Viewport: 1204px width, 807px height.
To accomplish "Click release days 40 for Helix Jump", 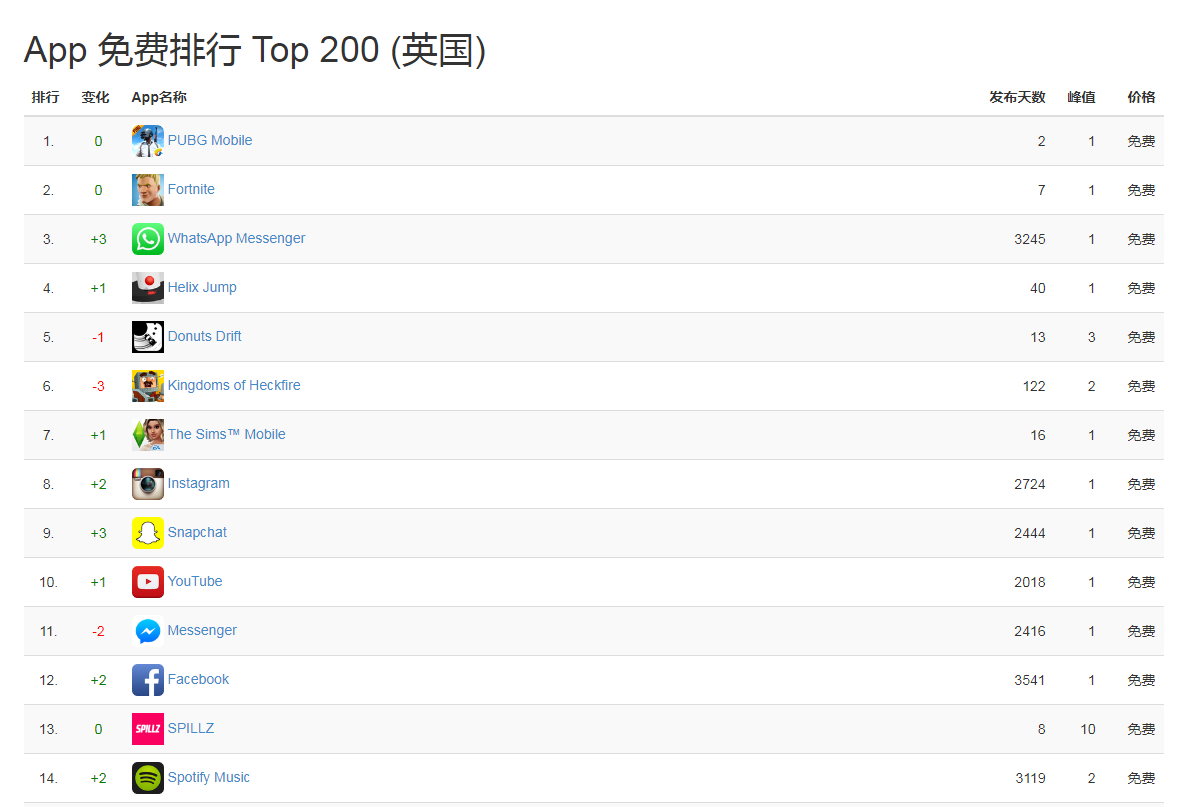I will 1038,288.
